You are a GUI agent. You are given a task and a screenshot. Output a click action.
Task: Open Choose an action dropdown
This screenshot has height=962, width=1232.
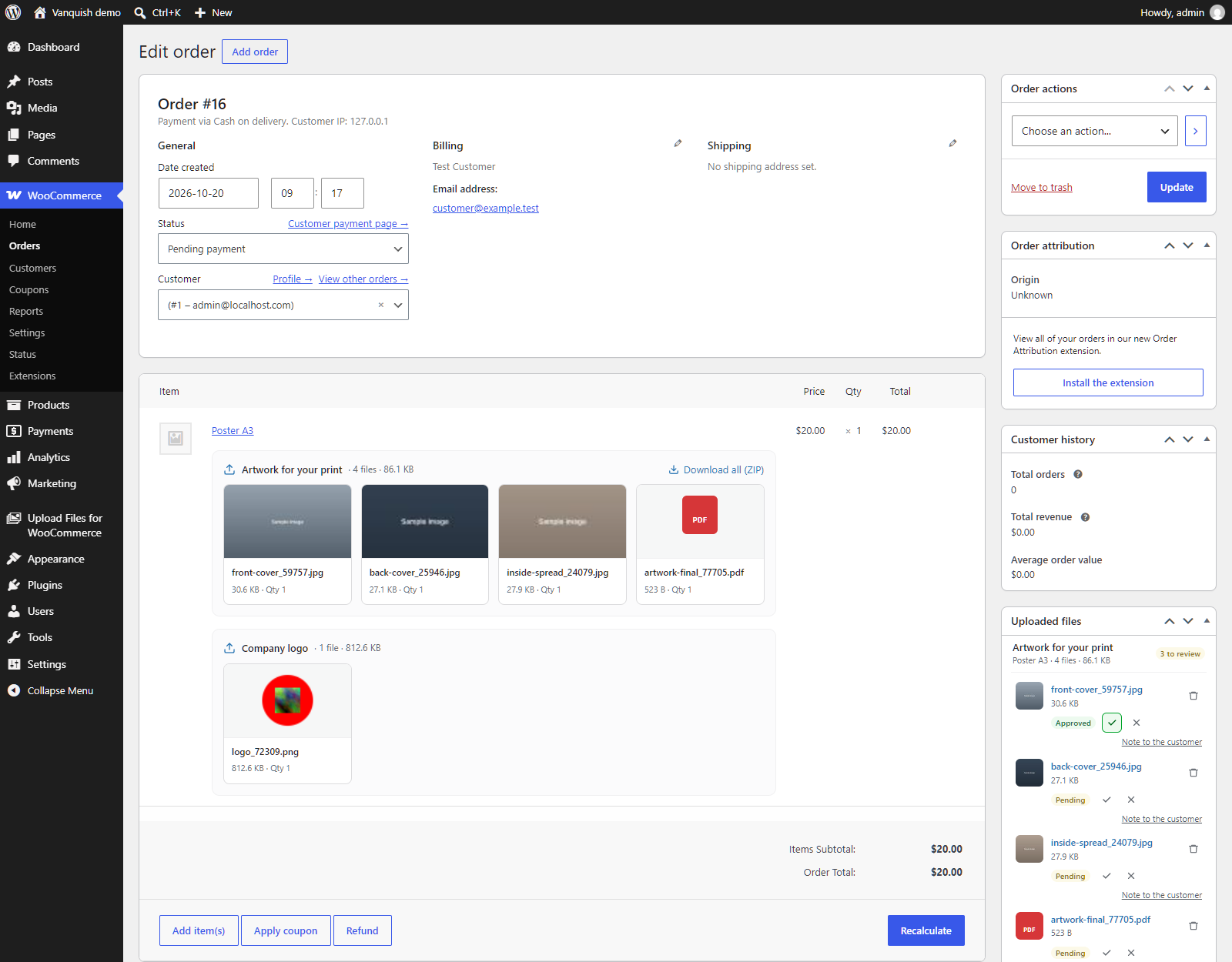tap(1095, 131)
